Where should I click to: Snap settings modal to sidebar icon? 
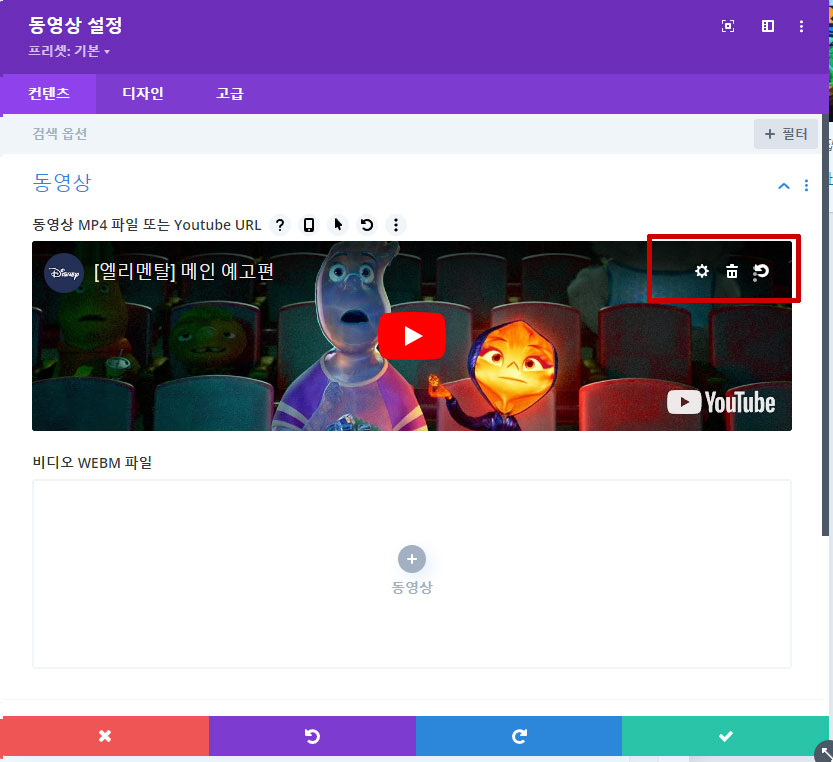pyautogui.click(x=768, y=26)
